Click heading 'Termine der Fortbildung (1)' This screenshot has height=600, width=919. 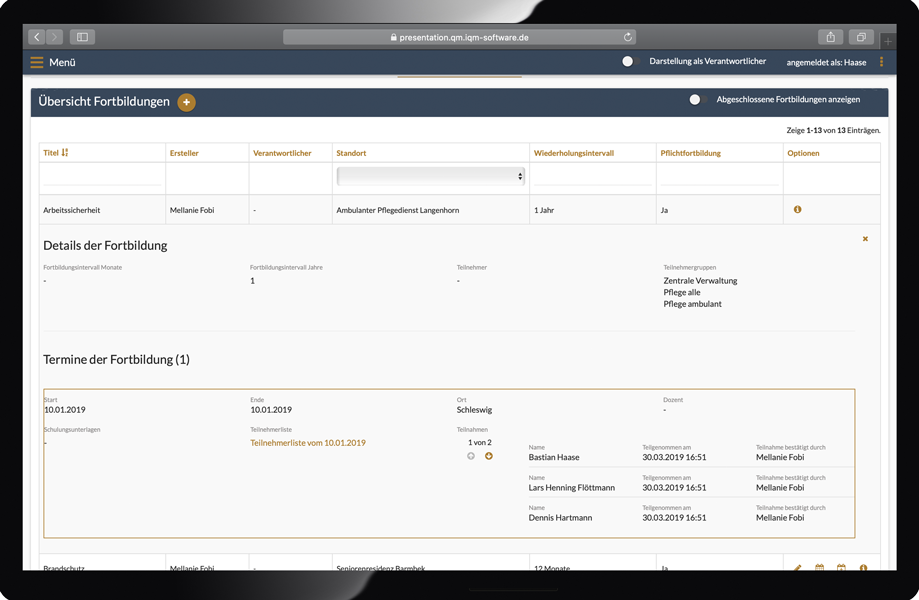coord(116,359)
